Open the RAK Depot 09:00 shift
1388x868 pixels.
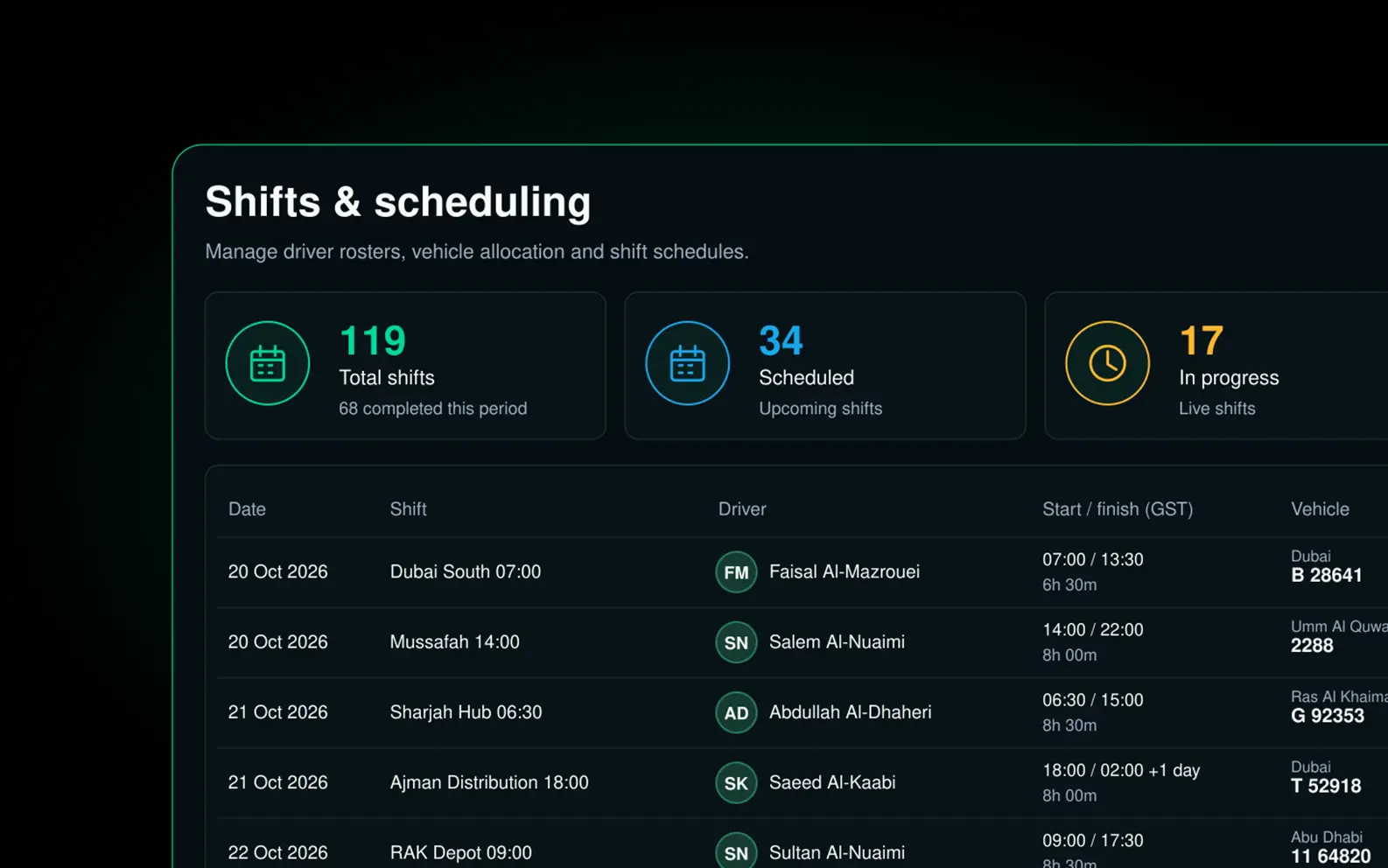460,852
